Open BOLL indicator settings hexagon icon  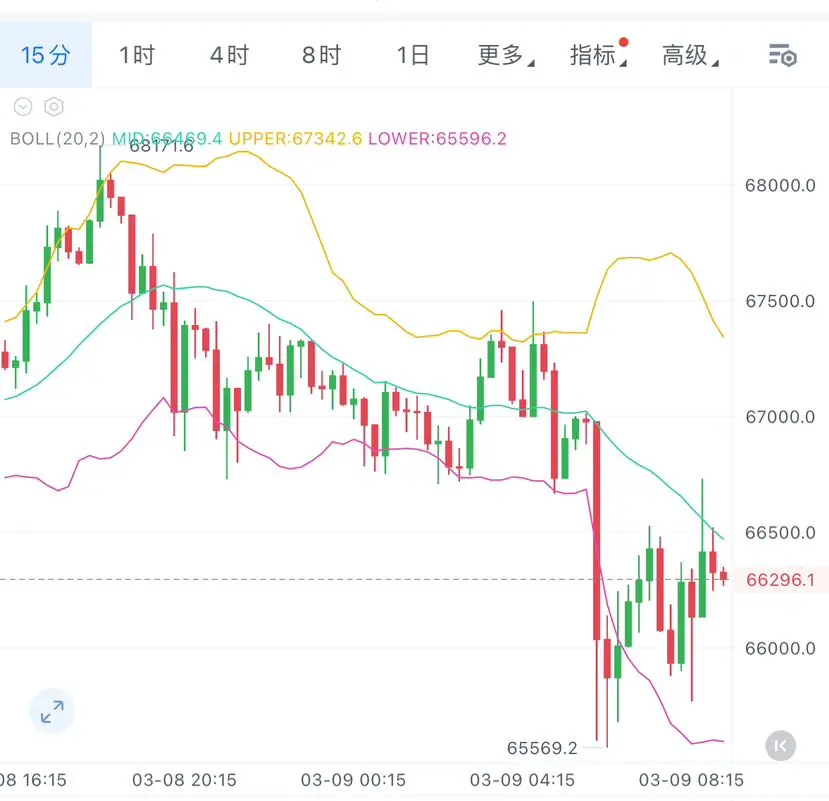pyautogui.click(x=54, y=107)
